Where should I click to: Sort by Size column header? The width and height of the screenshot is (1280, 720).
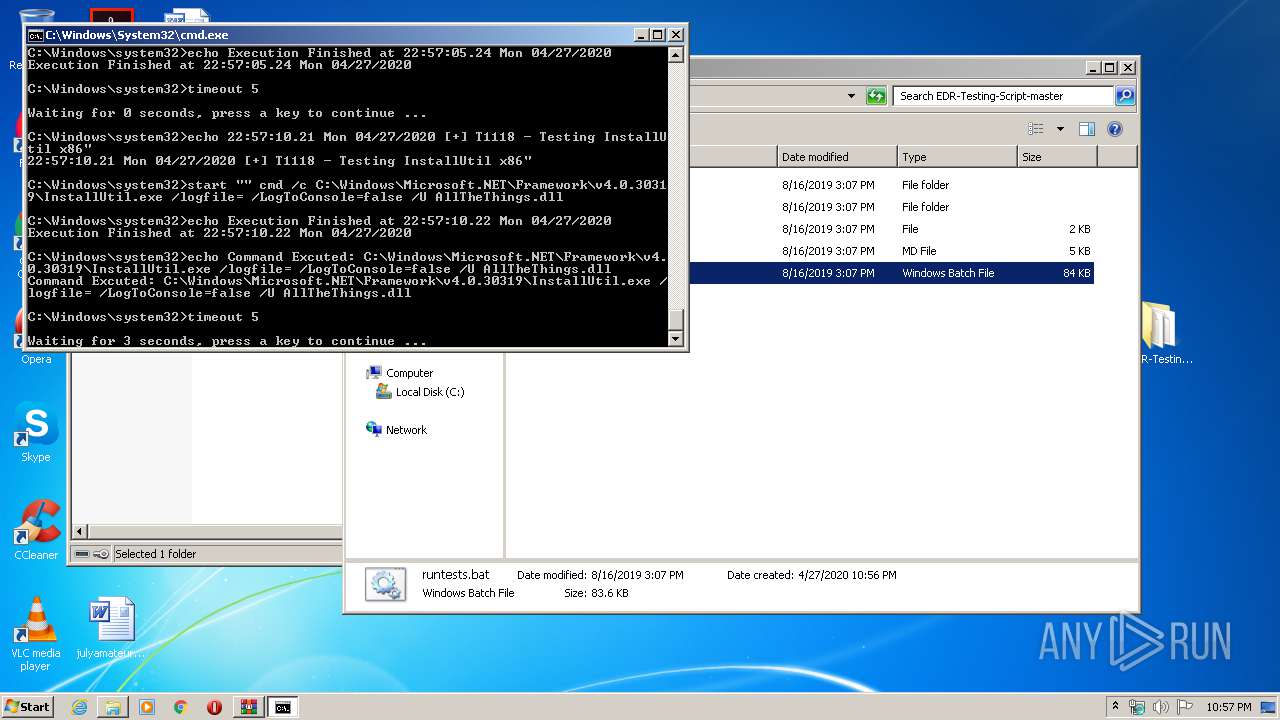click(1057, 157)
